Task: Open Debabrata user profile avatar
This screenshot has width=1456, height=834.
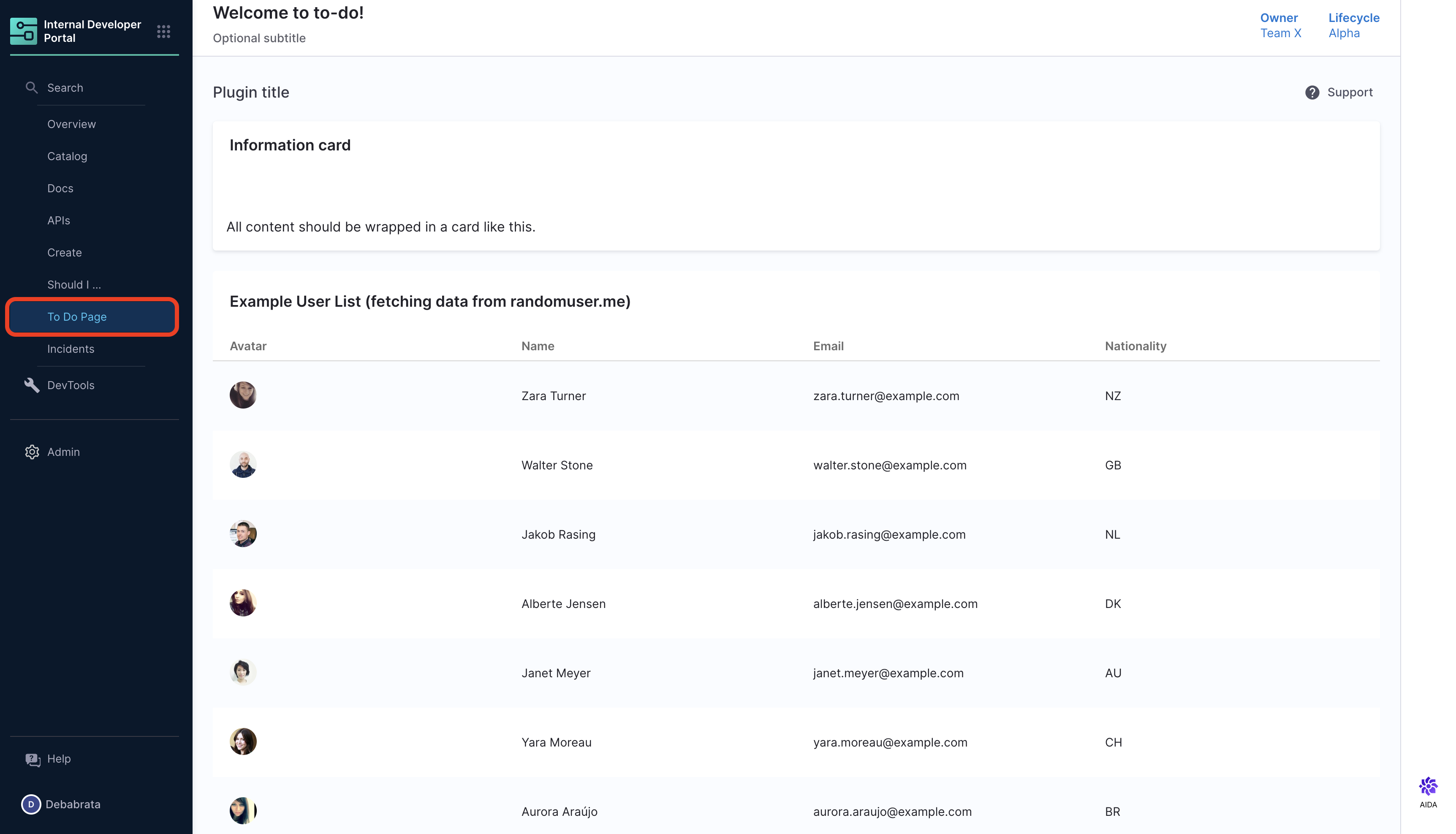Action: [x=31, y=804]
